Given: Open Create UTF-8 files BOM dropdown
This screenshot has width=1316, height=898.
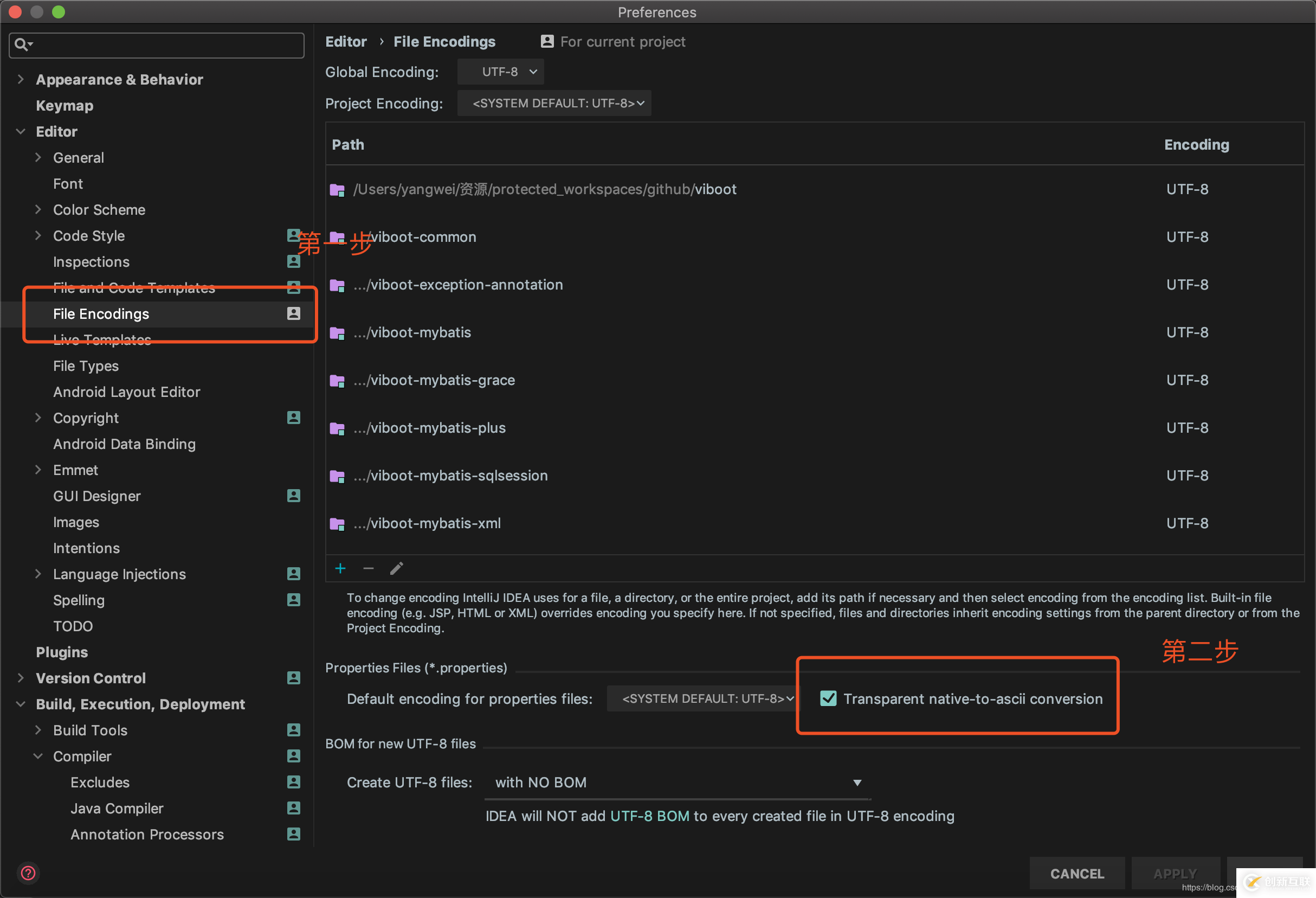Looking at the screenshot, I should (678, 782).
